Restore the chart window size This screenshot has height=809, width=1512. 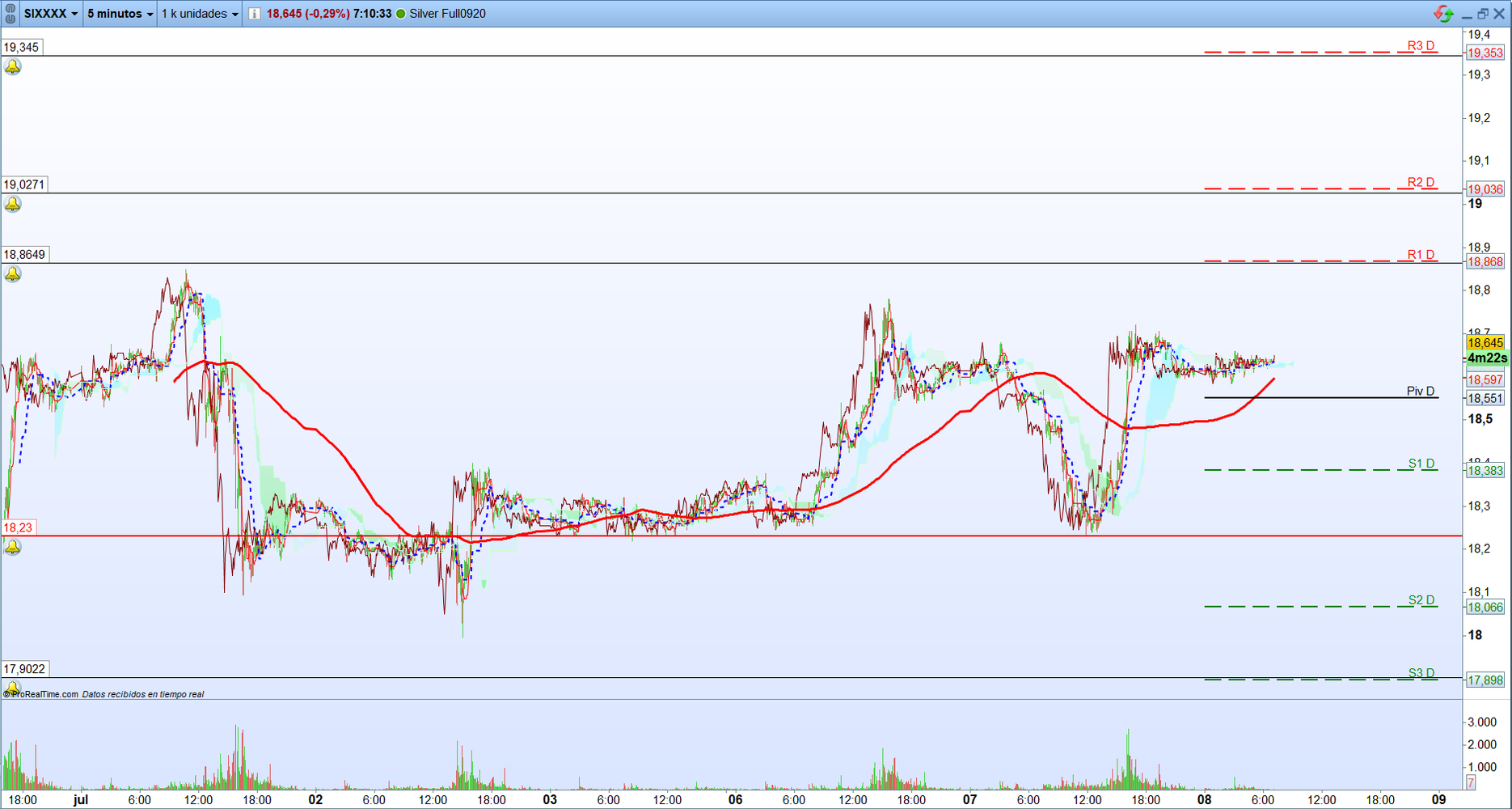1483,14
